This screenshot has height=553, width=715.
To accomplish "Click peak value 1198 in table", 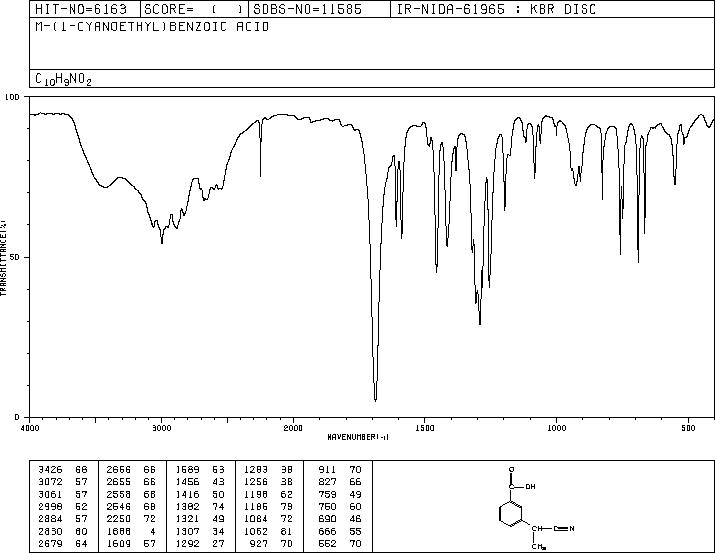I will click(256, 495).
